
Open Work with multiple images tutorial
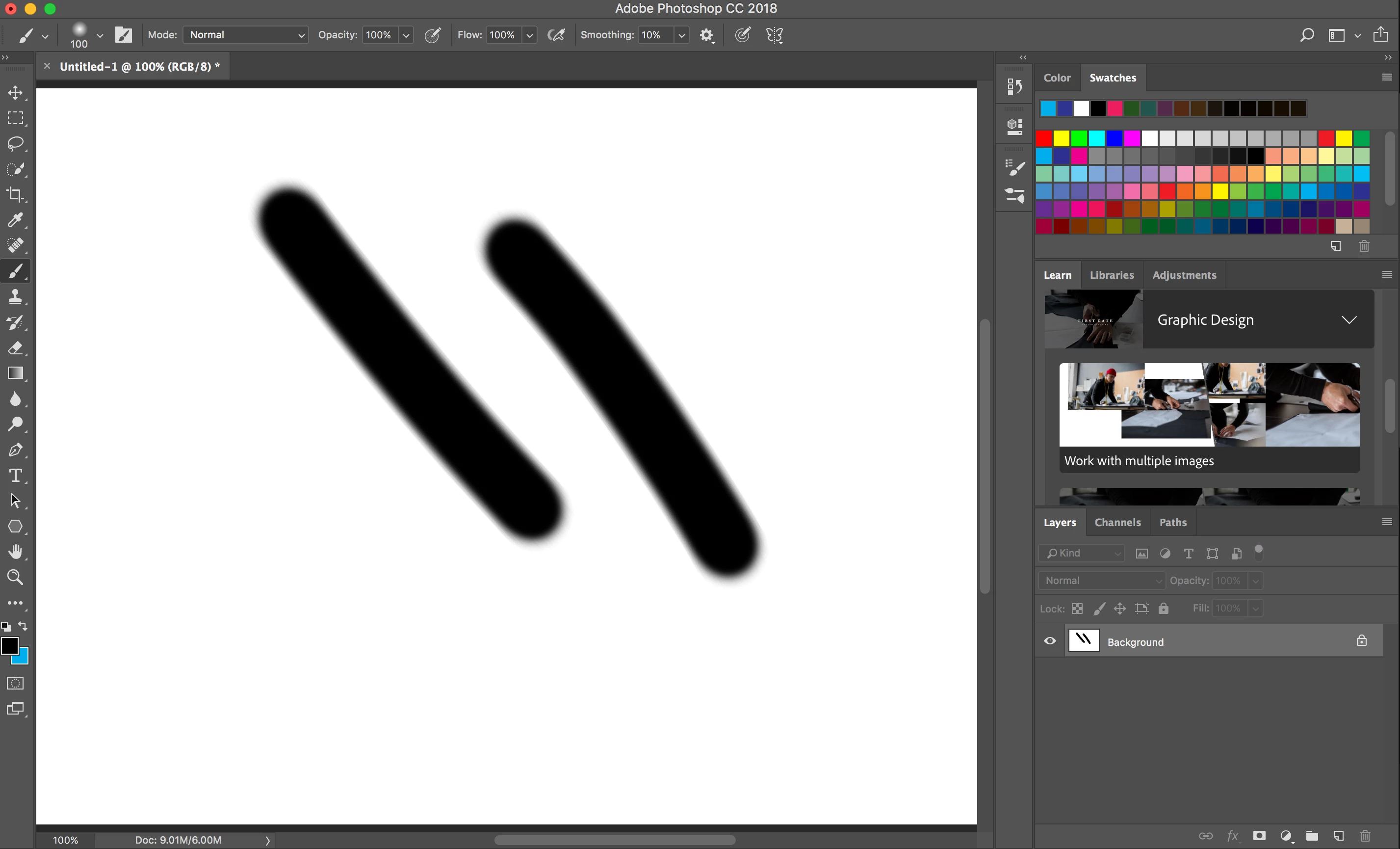click(1209, 418)
